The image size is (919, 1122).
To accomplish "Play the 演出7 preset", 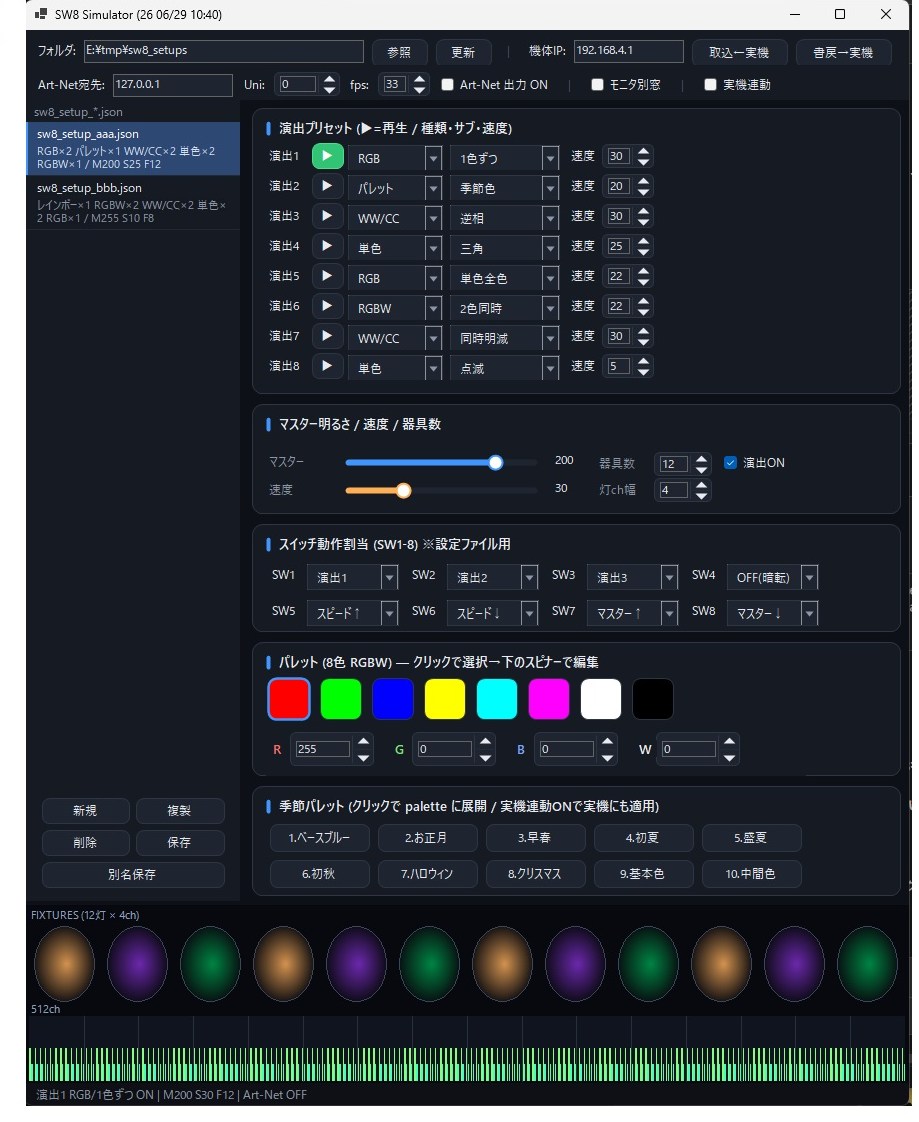I will point(327,336).
